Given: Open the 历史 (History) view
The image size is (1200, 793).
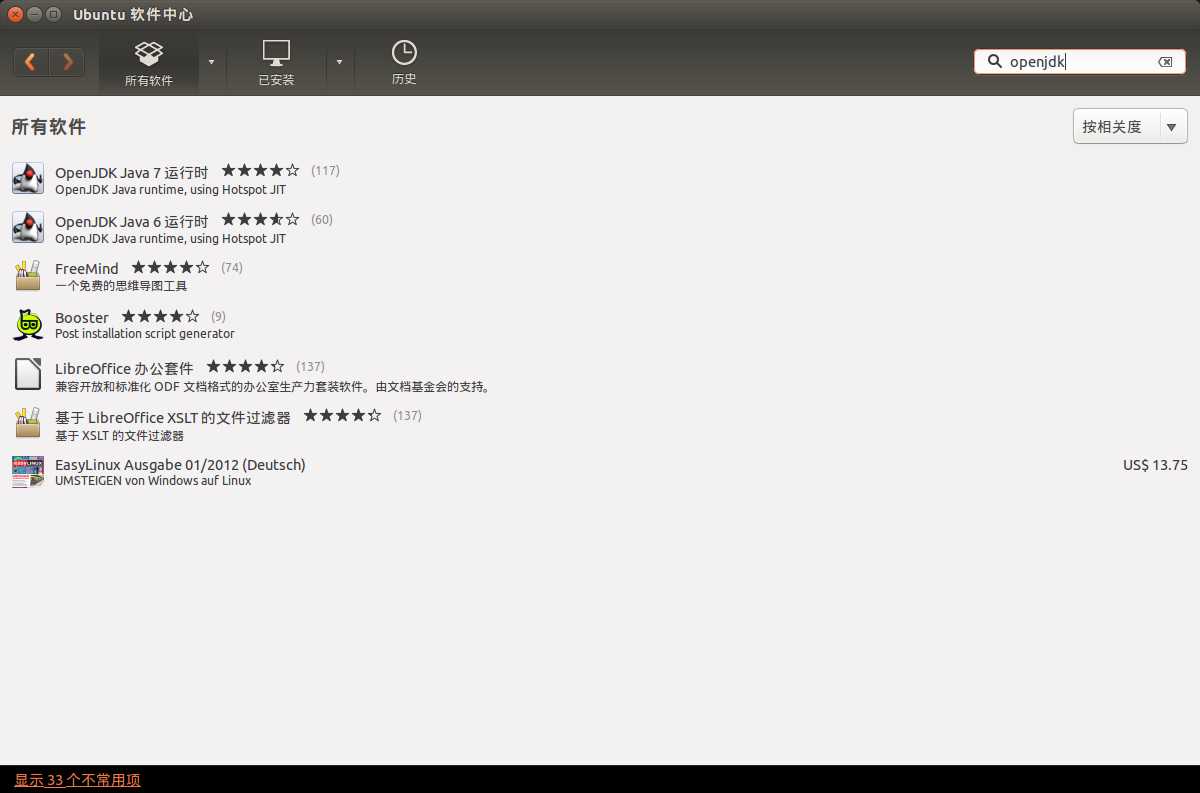Looking at the screenshot, I should coord(404,63).
